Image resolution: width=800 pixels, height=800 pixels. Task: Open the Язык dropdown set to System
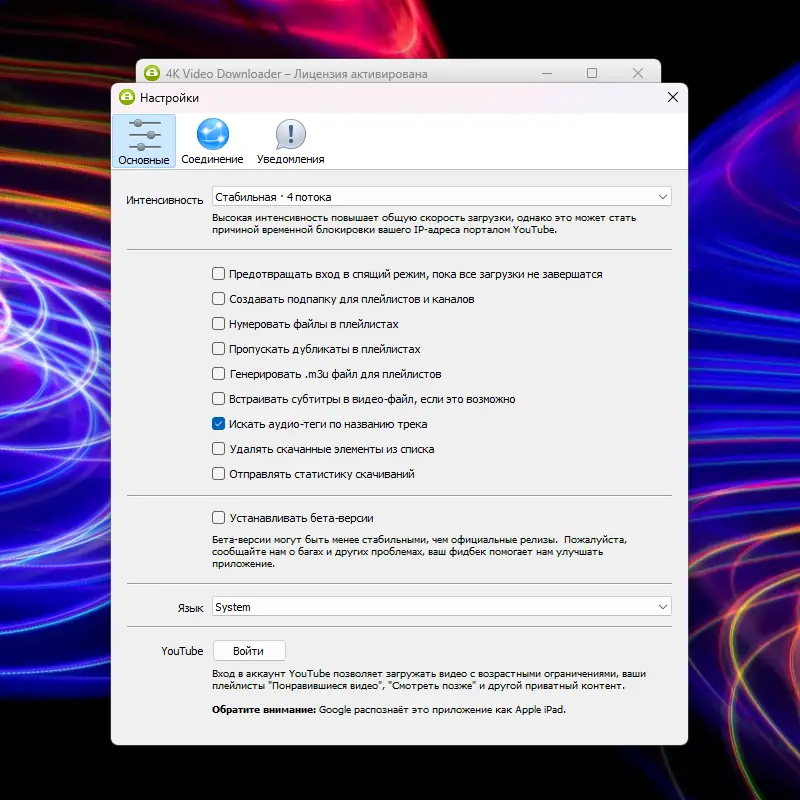coord(442,607)
